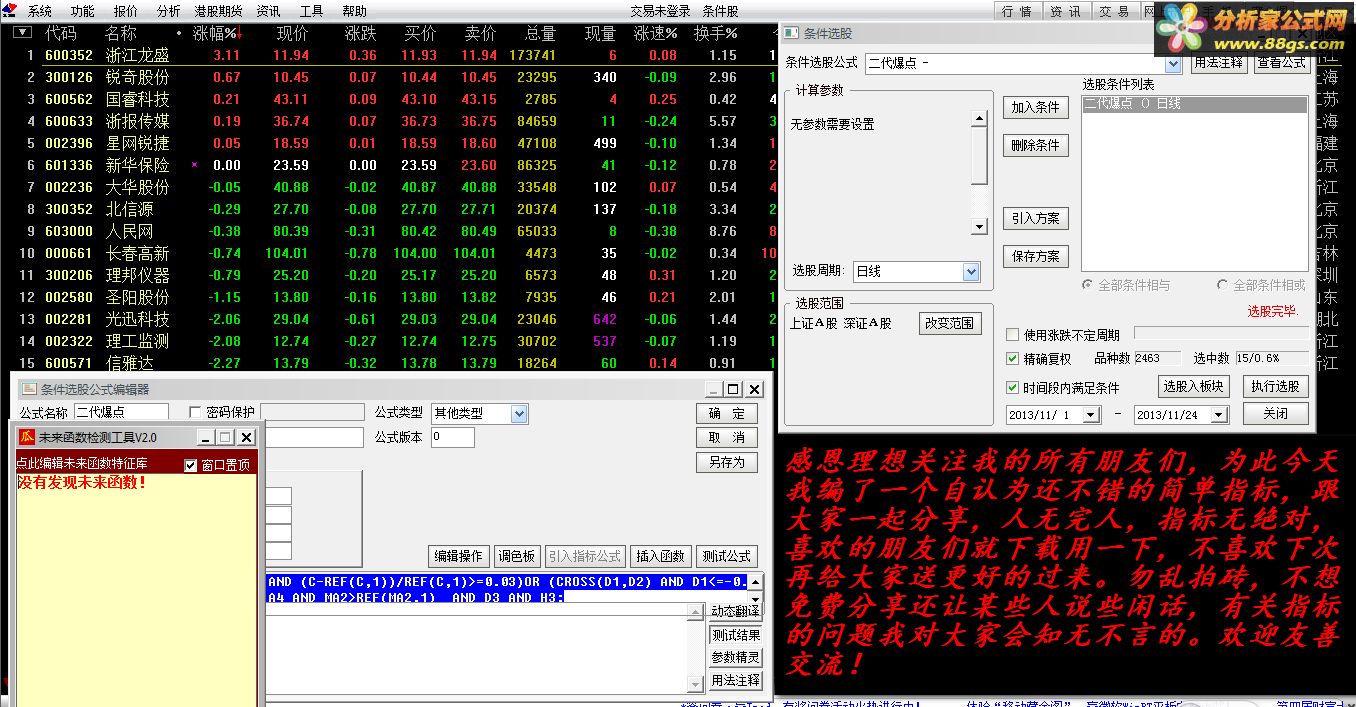Sort the stock list by 换手% column
This screenshot has width=1356, height=707.
(x=716, y=33)
